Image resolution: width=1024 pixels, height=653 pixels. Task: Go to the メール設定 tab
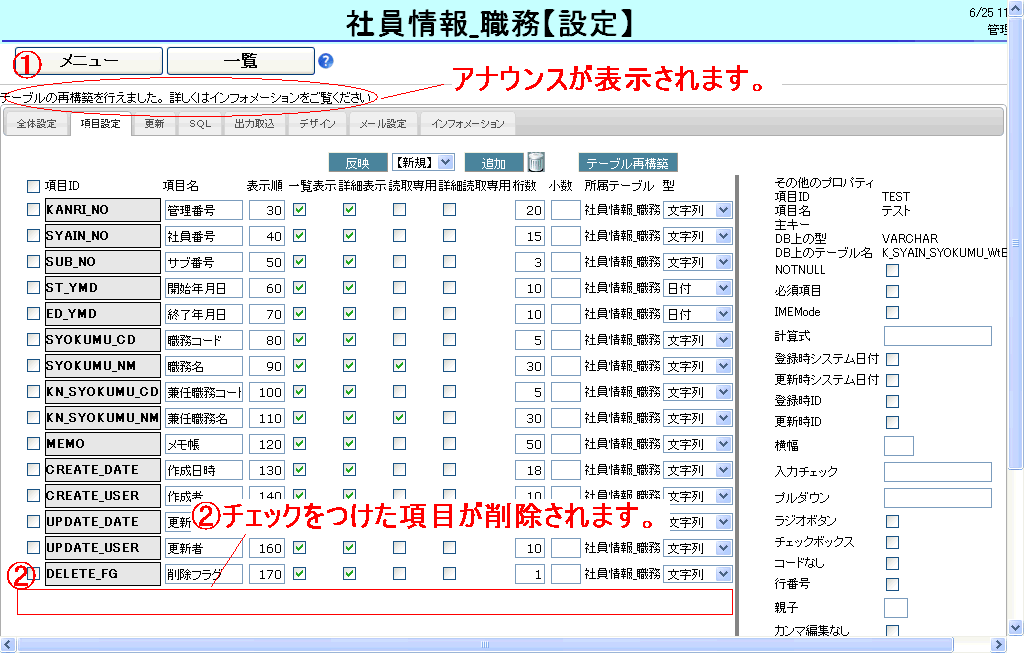click(x=383, y=124)
